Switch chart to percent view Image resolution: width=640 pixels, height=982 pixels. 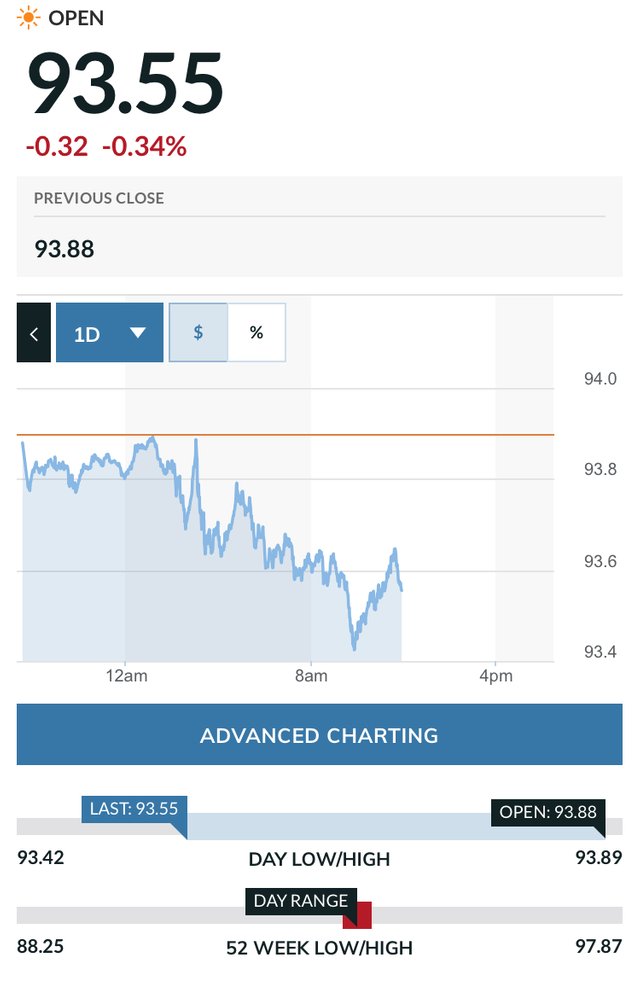256,332
